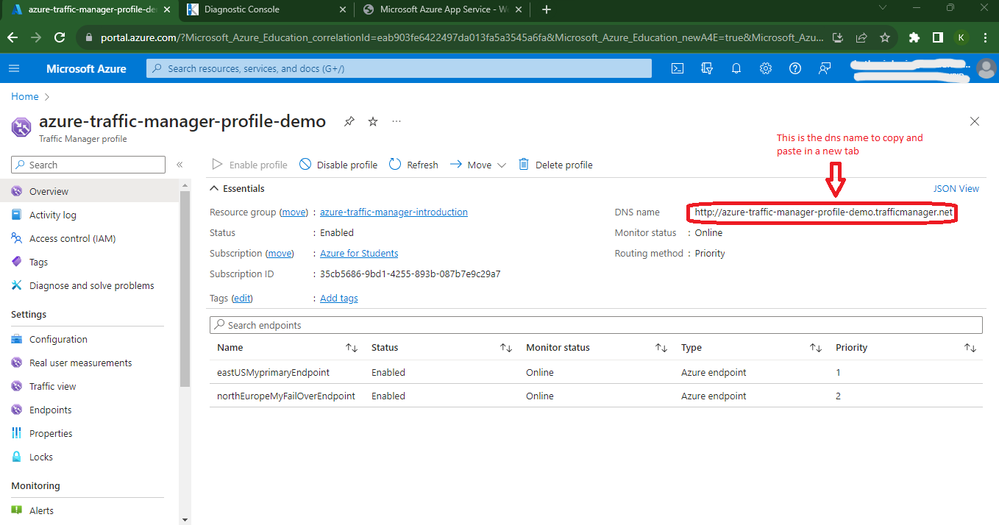Select Overview in the sidebar
999x525 pixels.
click(89, 191)
